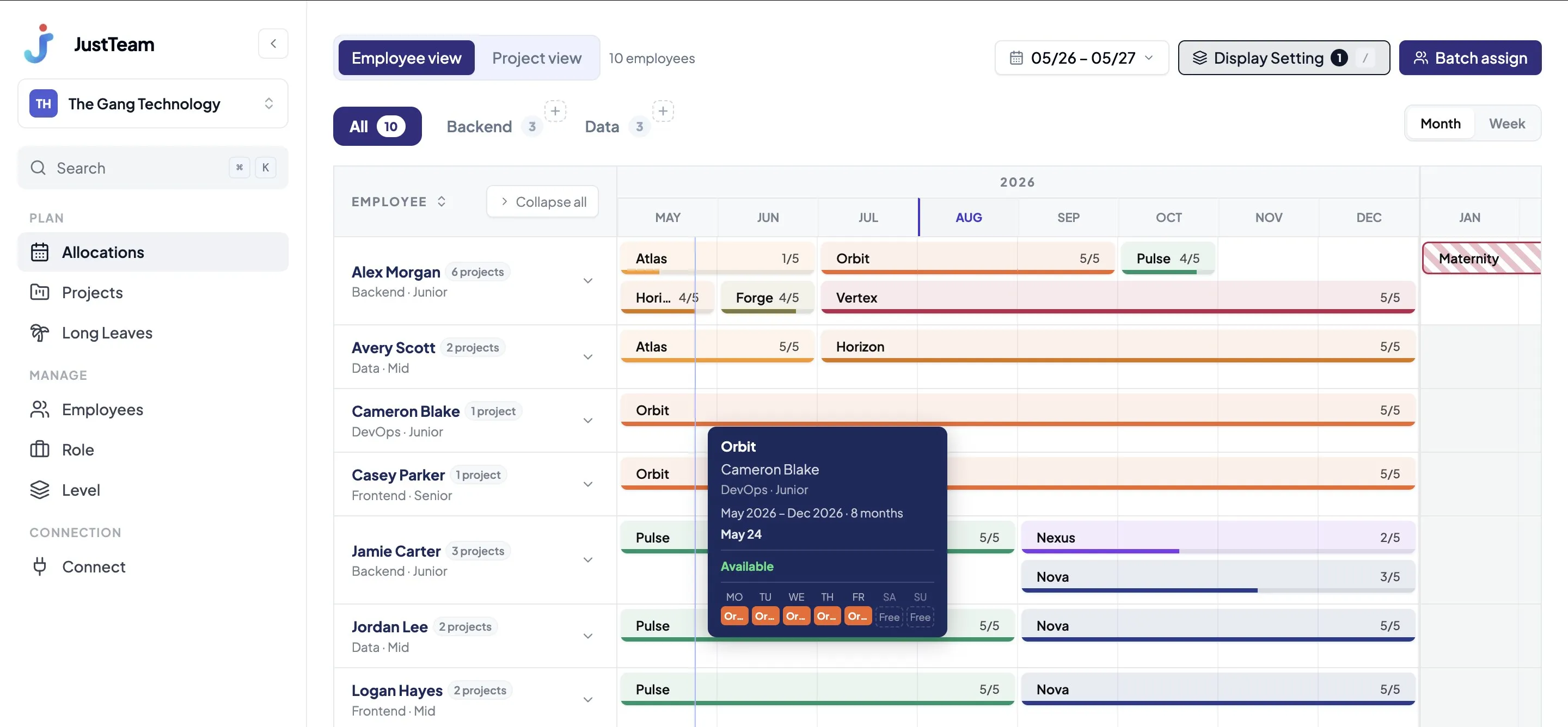Viewport: 1568px width, 727px height.
Task: Open Allocations calendar icon in sidebar
Action: coord(40,252)
